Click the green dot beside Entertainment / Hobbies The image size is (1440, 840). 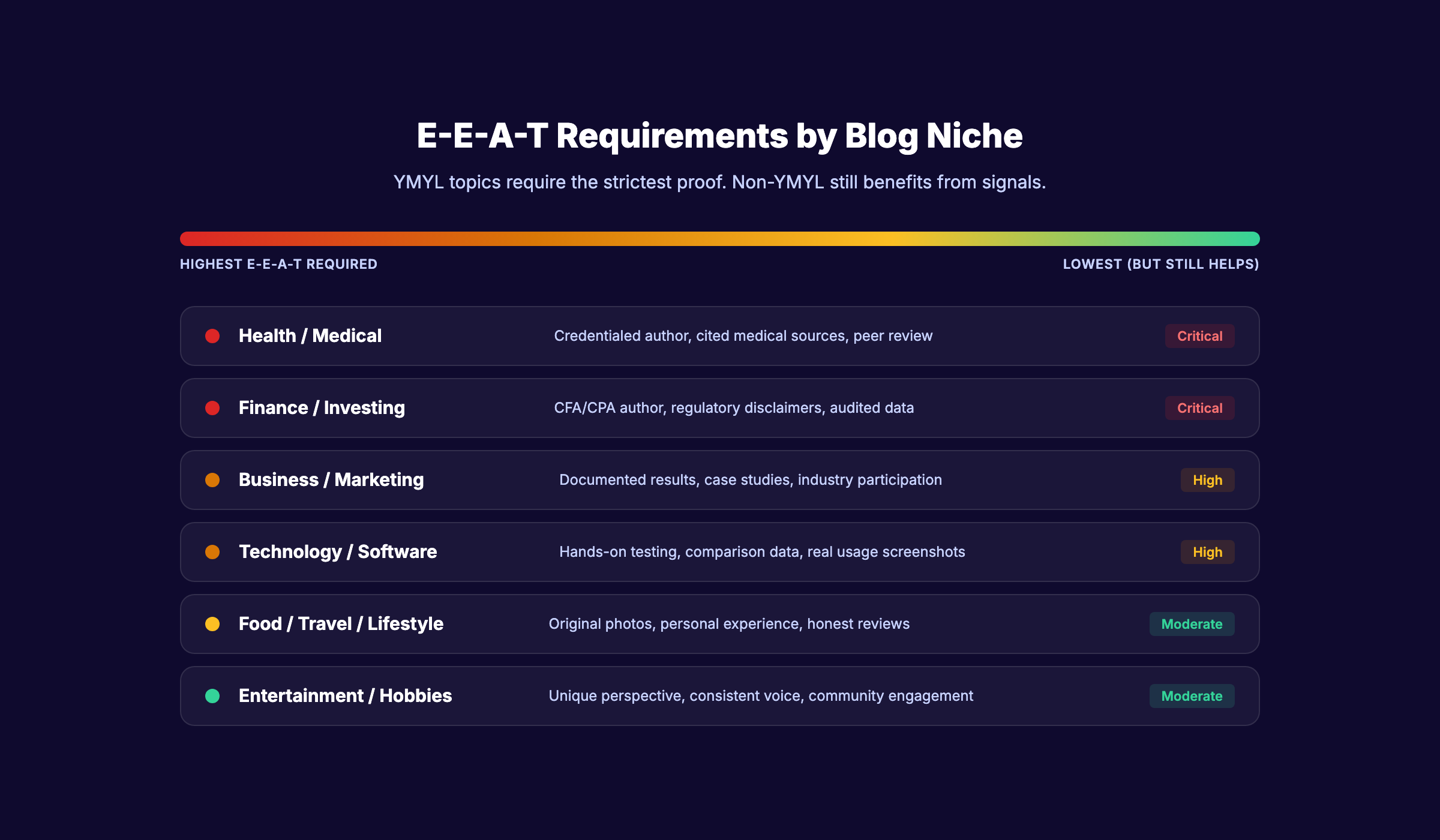coord(213,696)
